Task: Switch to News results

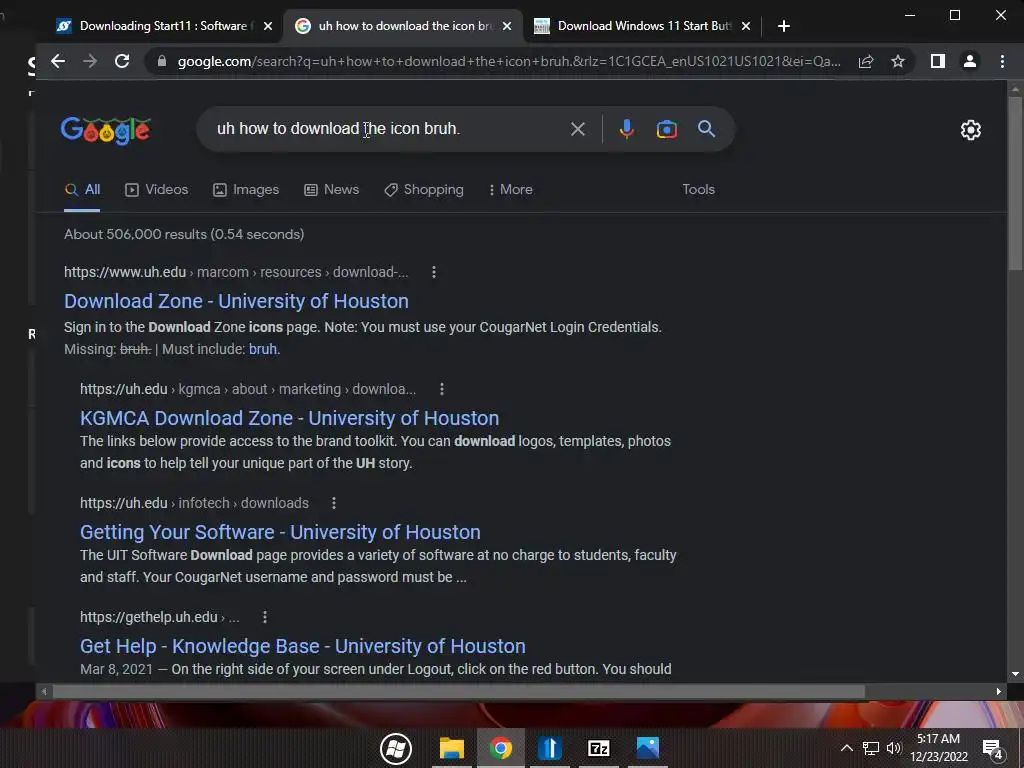Action: (x=332, y=190)
